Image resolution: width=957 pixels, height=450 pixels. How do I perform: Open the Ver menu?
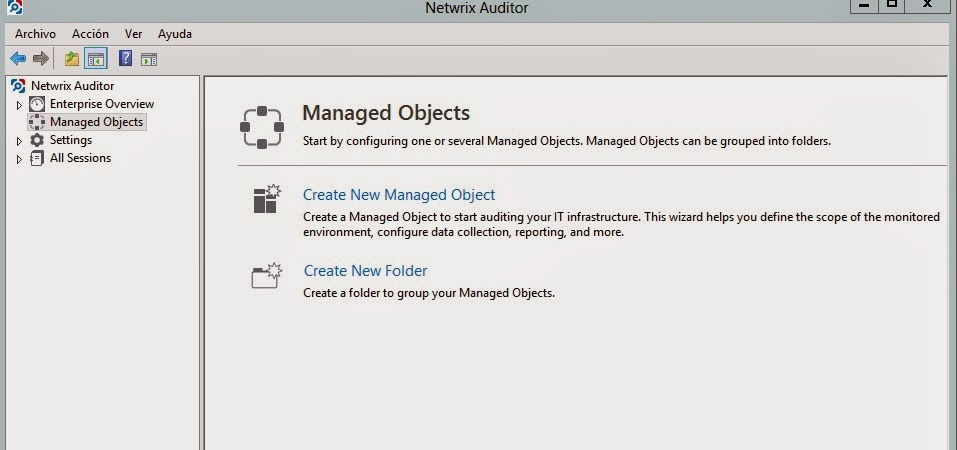click(133, 34)
